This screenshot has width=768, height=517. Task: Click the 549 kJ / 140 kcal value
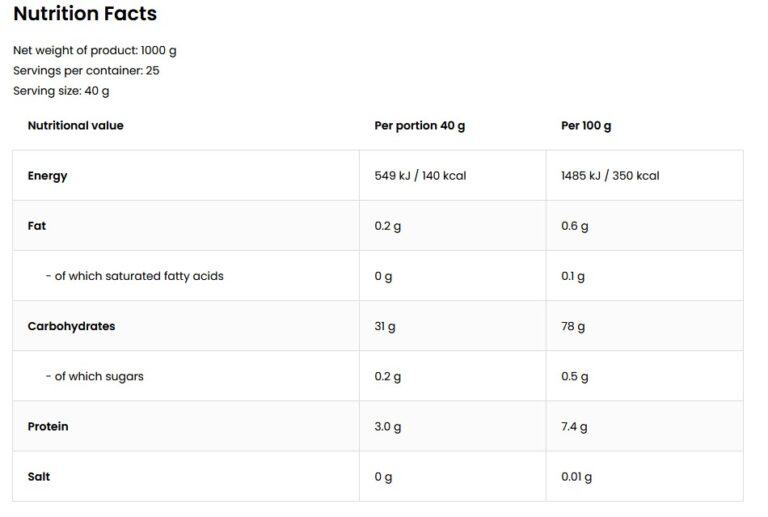[x=420, y=176]
